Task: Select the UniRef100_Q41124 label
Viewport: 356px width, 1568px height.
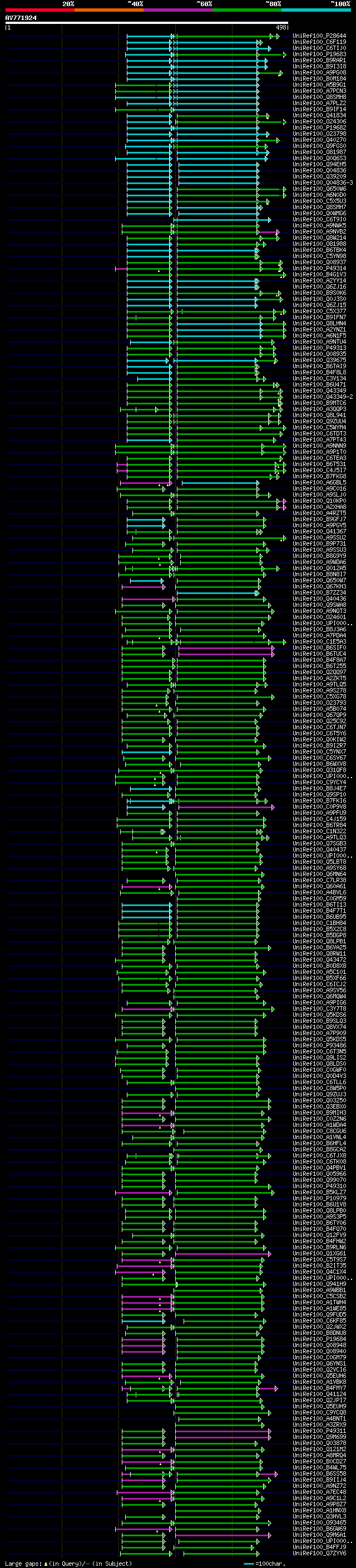Action: tap(319, 1394)
